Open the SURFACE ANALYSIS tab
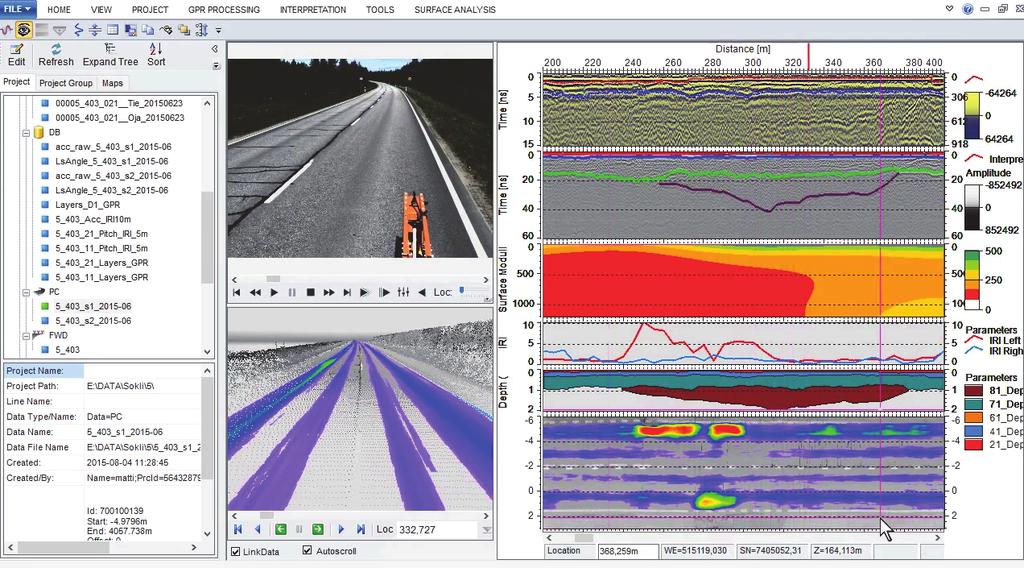 [455, 10]
